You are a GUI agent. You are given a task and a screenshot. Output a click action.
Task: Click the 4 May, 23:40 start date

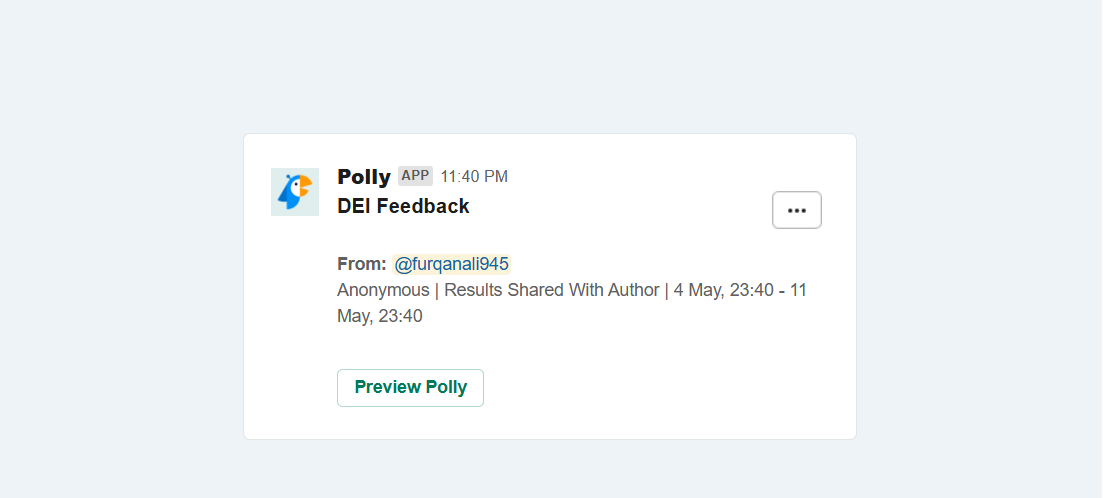coord(724,290)
